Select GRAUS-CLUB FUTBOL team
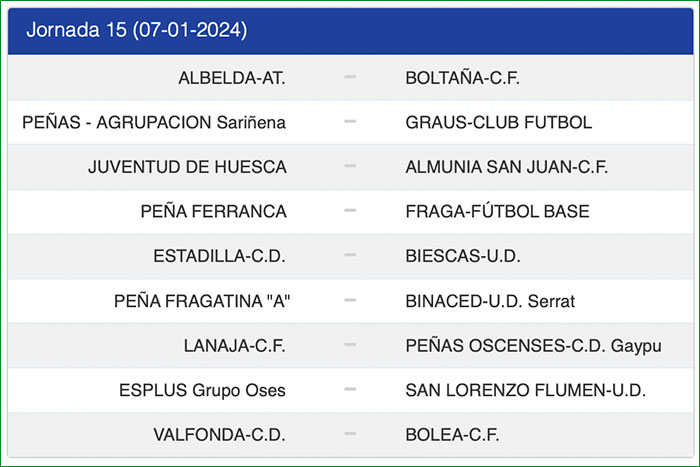 coord(499,123)
